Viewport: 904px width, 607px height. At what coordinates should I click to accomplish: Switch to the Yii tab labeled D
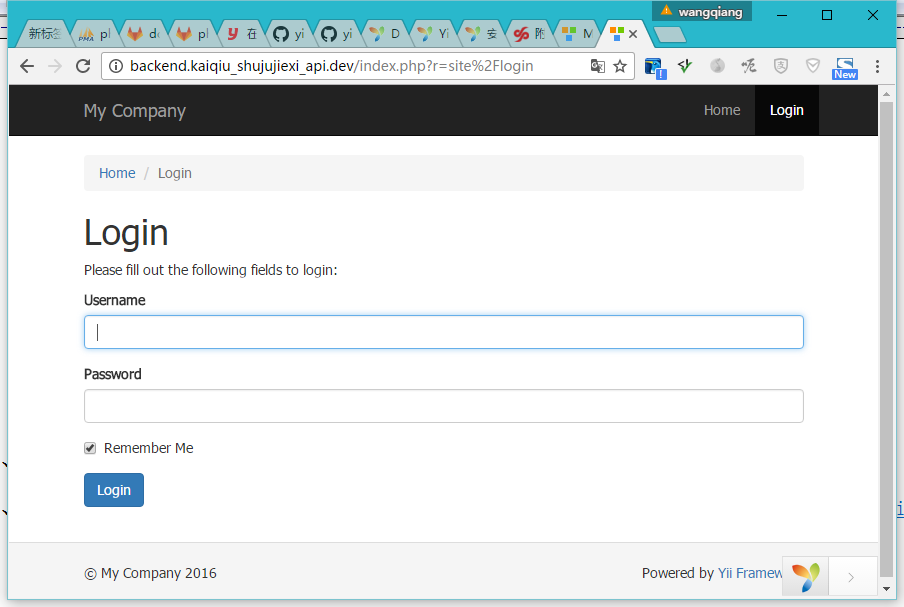(x=386, y=34)
